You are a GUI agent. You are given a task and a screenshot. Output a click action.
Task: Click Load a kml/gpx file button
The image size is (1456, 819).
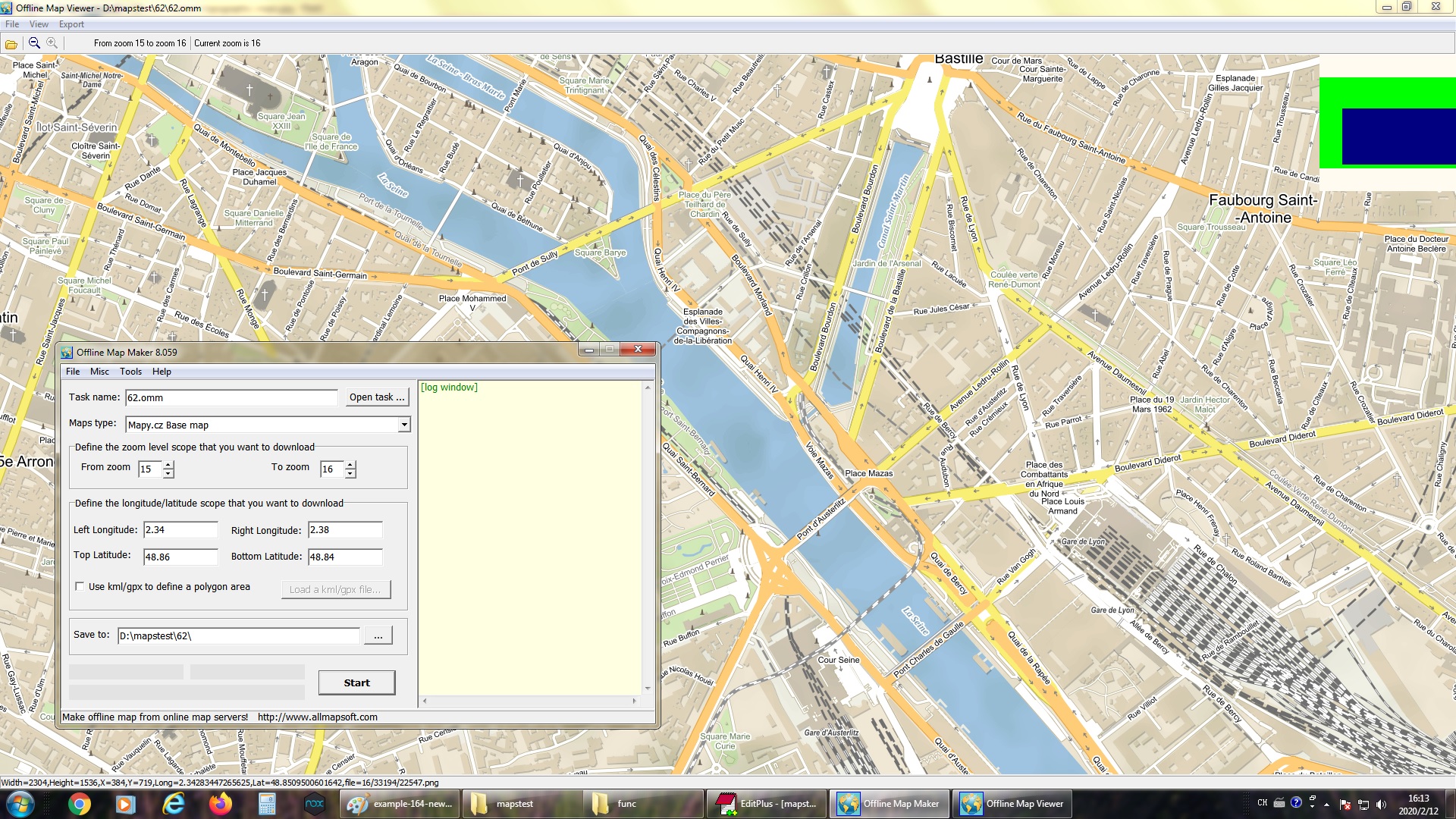[336, 589]
